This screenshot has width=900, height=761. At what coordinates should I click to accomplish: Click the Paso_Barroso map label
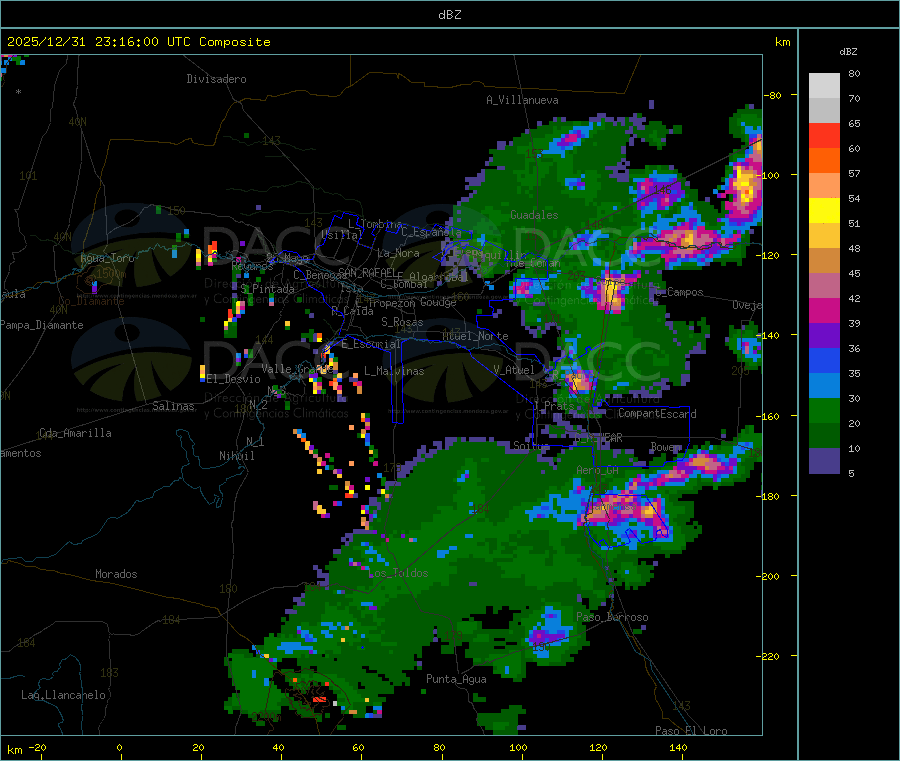coord(612,617)
